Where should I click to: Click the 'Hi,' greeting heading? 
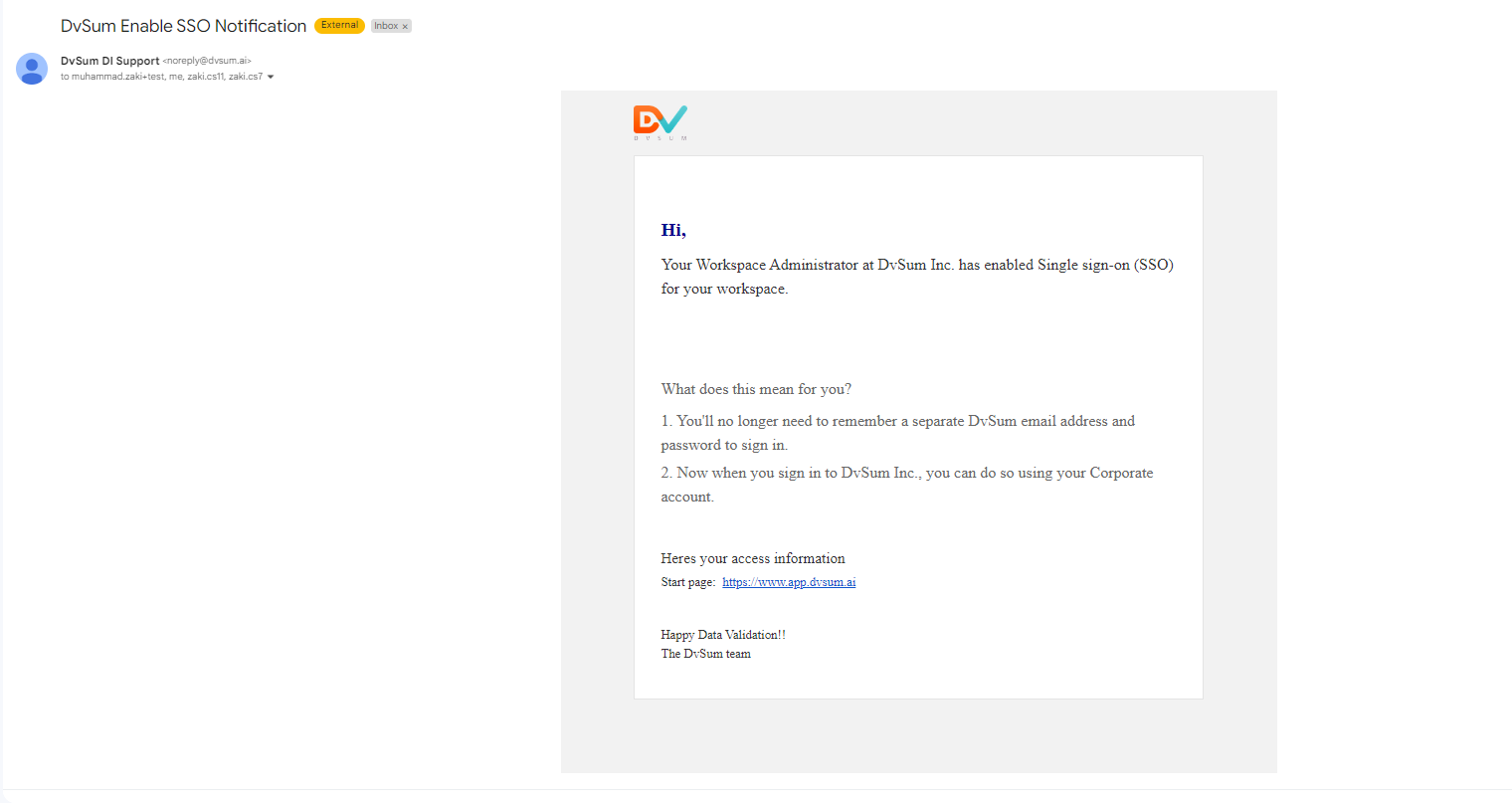[x=673, y=230]
